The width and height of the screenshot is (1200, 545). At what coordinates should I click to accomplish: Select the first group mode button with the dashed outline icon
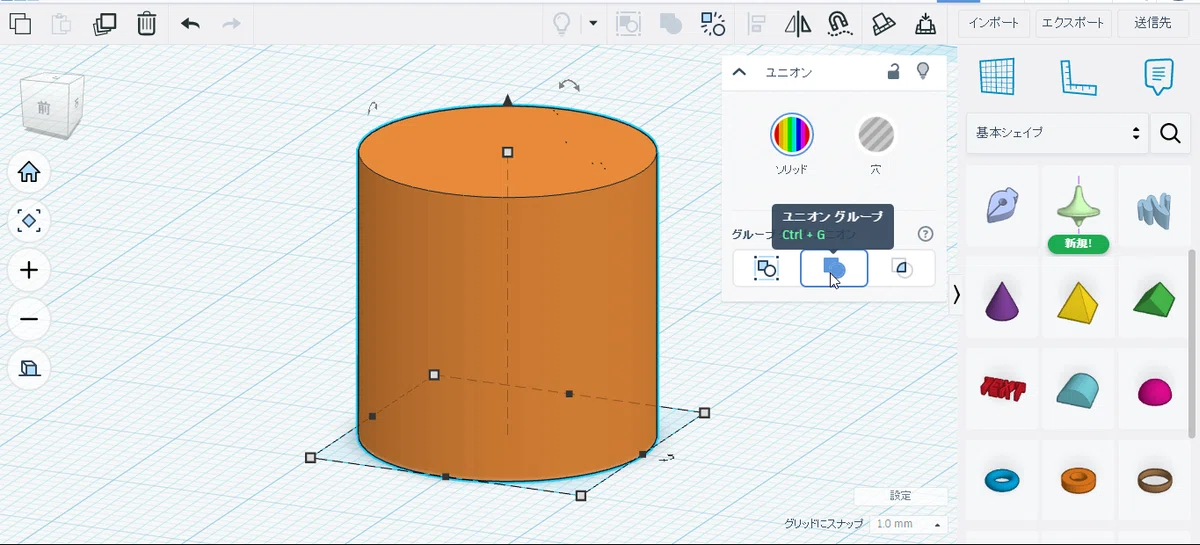(x=766, y=268)
